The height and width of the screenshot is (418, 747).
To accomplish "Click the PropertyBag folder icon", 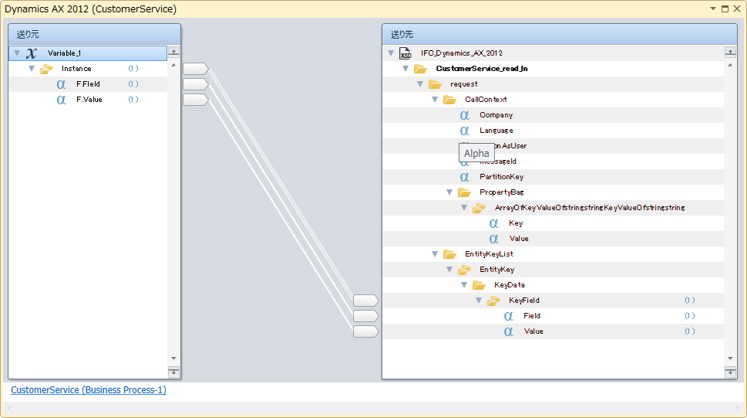I will coord(464,192).
